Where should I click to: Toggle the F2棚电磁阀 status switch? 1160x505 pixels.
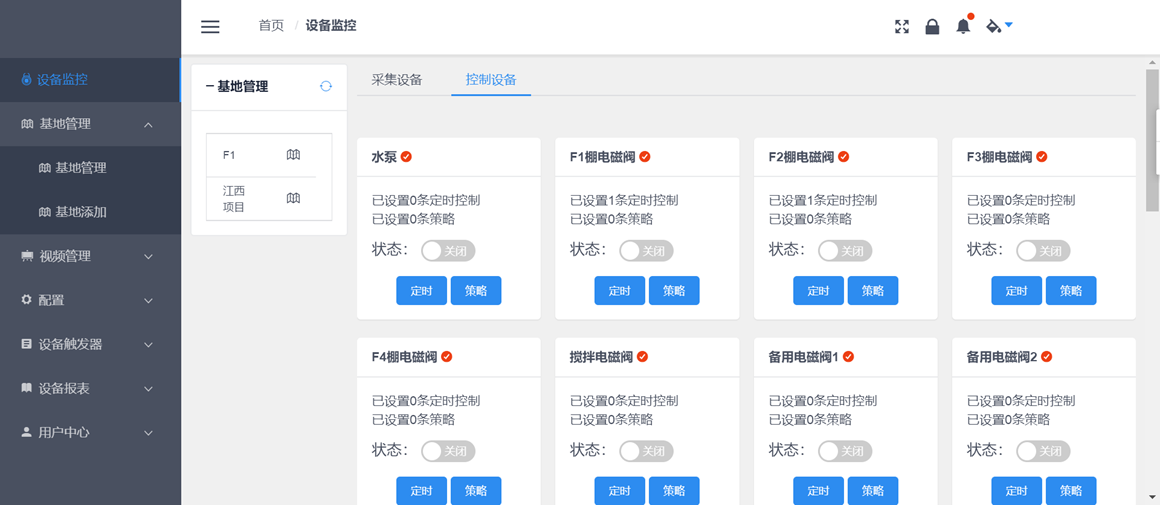click(x=845, y=251)
